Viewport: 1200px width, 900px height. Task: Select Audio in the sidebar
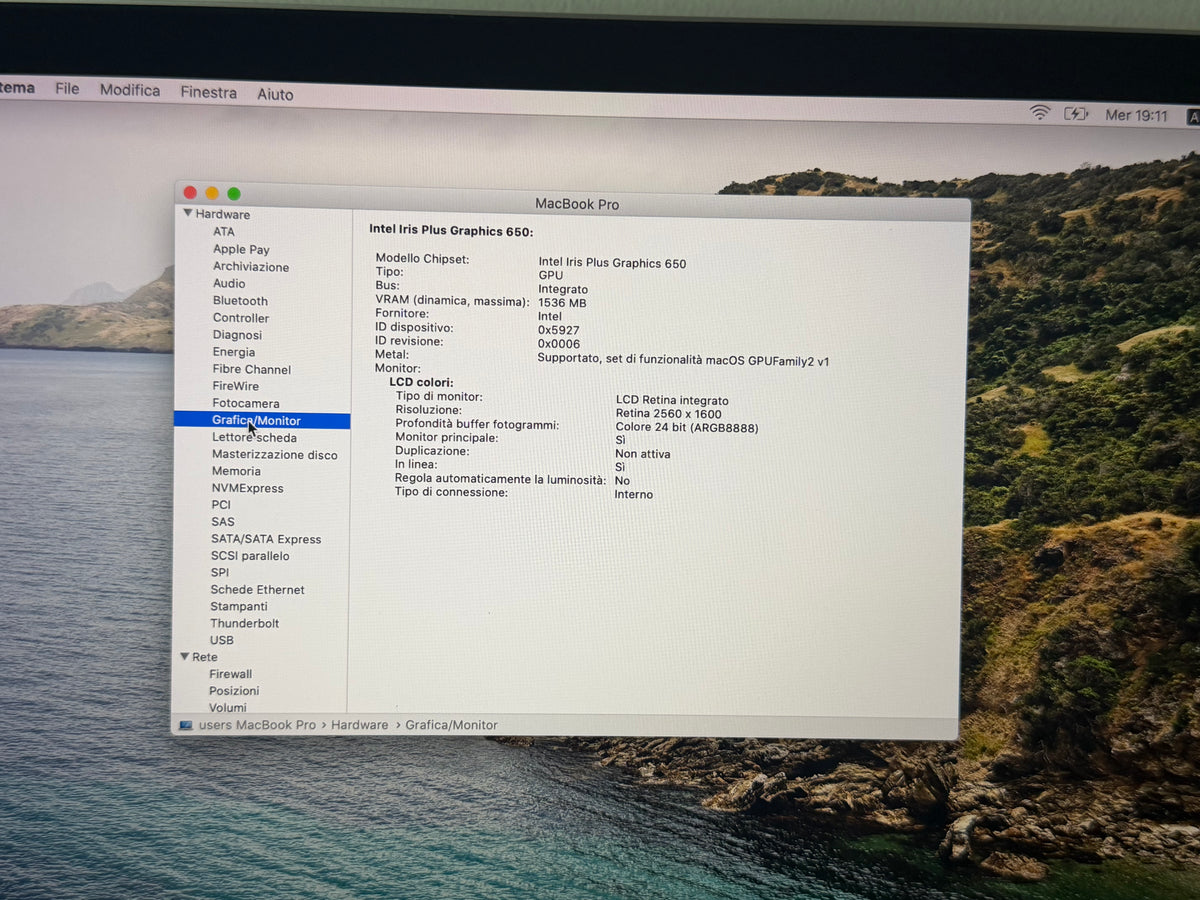pyautogui.click(x=229, y=283)
